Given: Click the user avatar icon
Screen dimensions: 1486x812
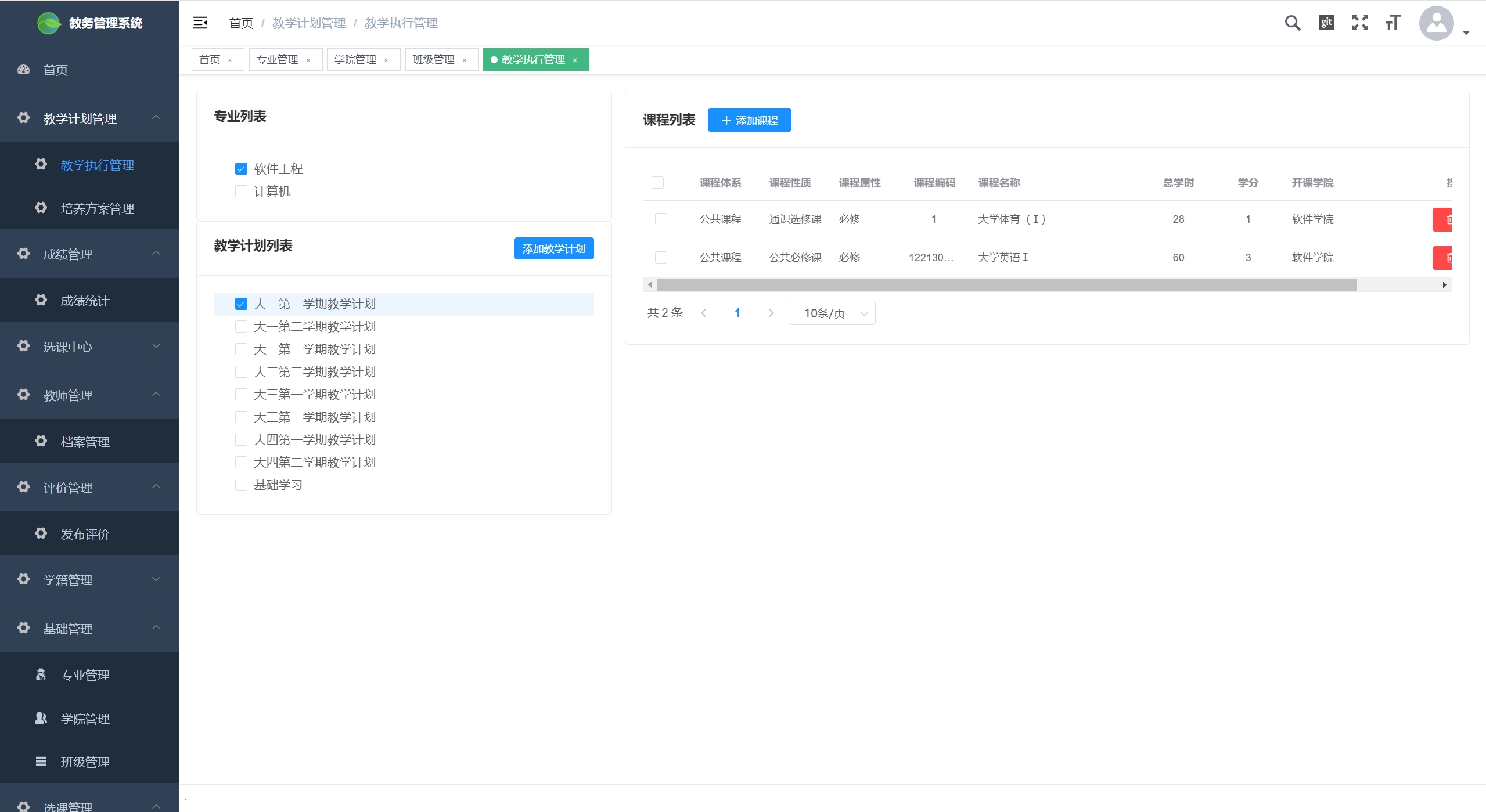Looking at the screenshot, I should pos(1435,23).
